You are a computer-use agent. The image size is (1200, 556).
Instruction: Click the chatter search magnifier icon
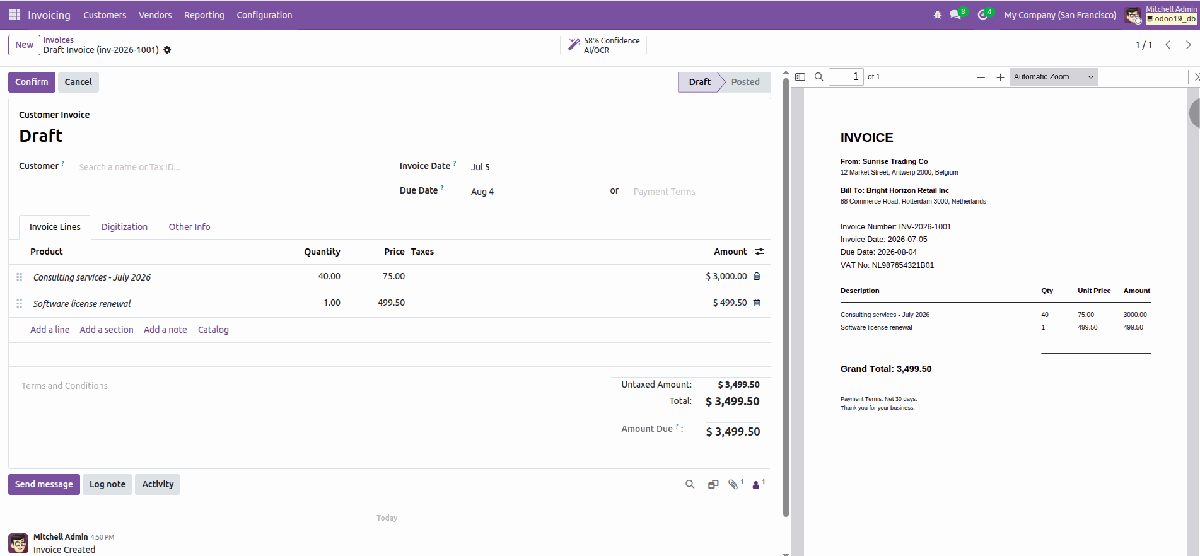689,484
